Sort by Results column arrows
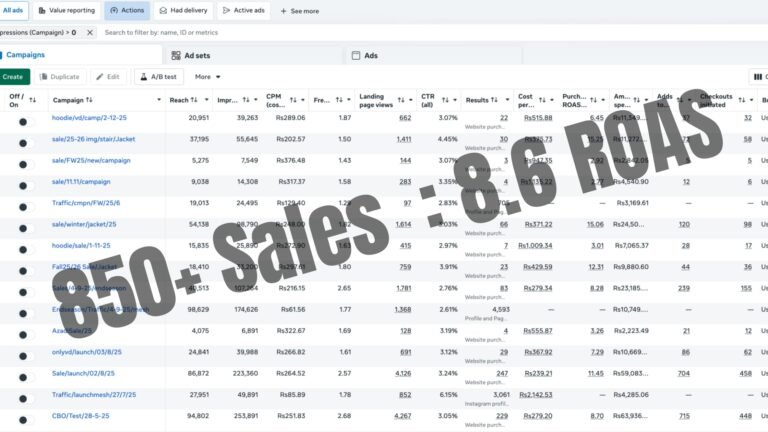Screen dimensions: 768x432 pyautogui.click(x=494, y=100)
